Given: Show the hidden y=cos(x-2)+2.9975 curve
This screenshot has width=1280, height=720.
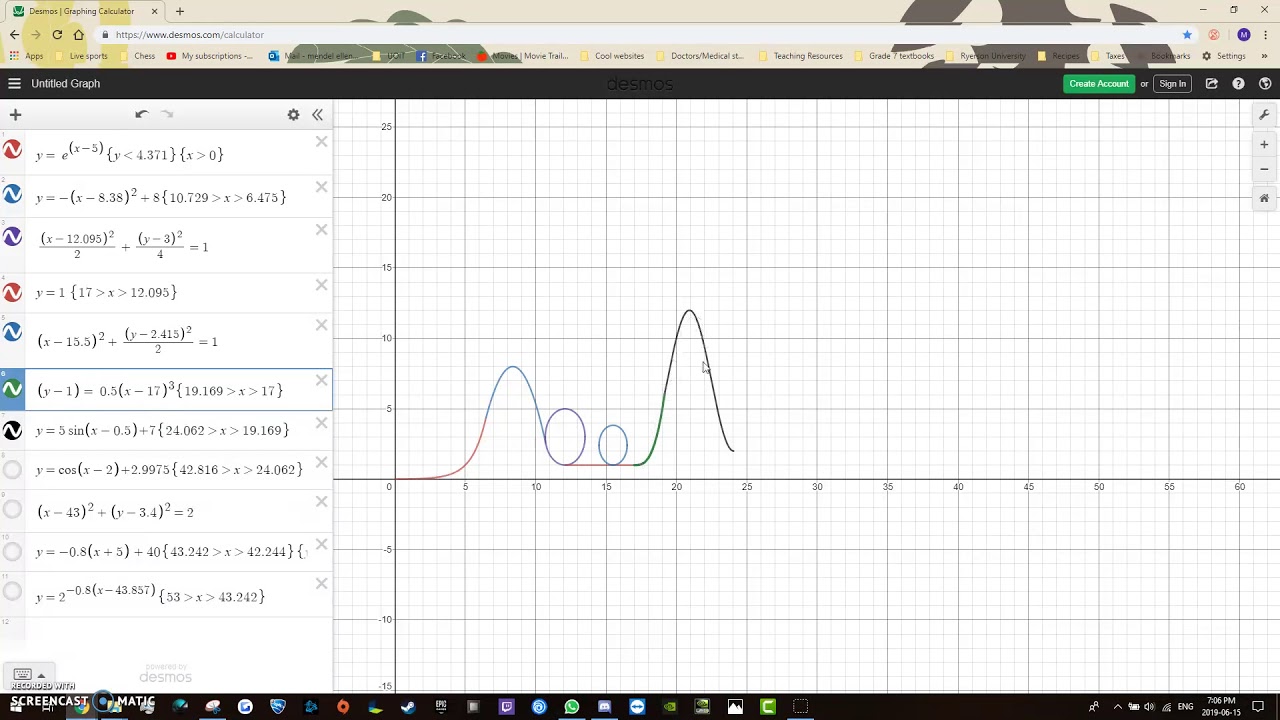Looking at the screenshot, I should pyautogui.click(x=12, y=469).
